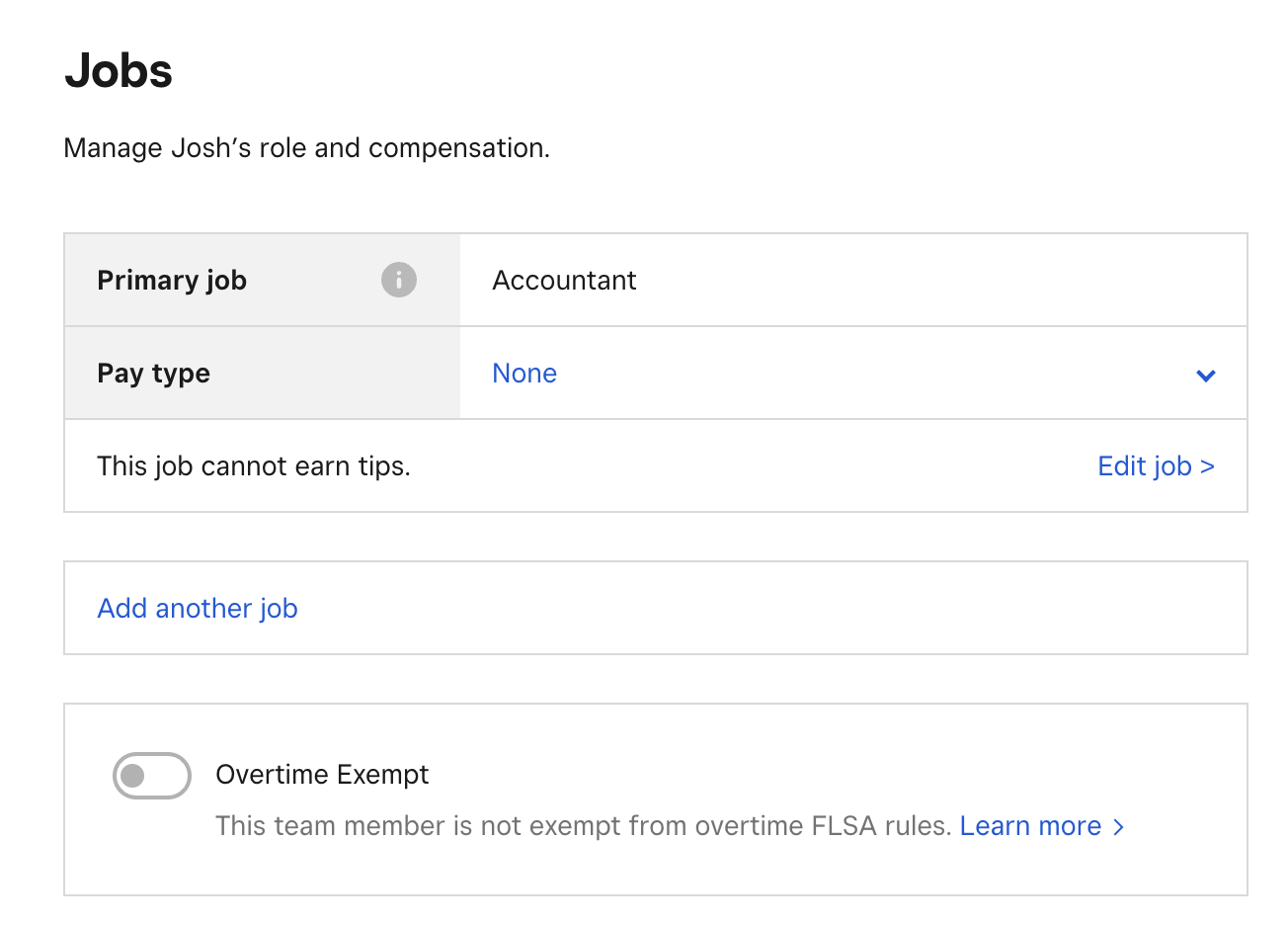Select Add another job

197,608
